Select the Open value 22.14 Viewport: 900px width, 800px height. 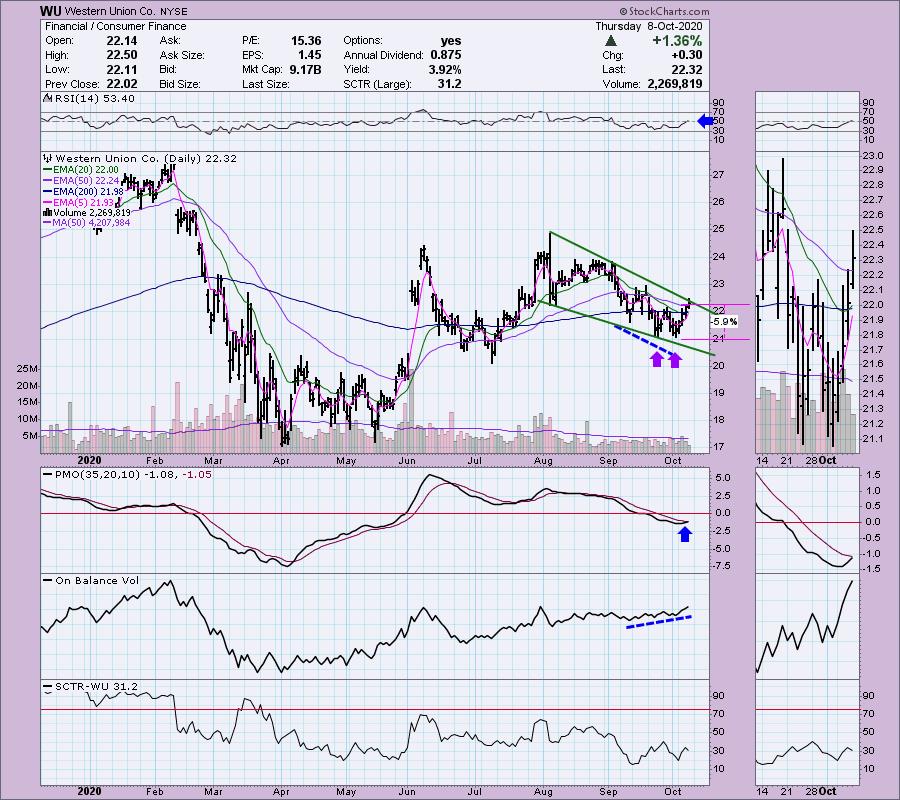[122, 41]
